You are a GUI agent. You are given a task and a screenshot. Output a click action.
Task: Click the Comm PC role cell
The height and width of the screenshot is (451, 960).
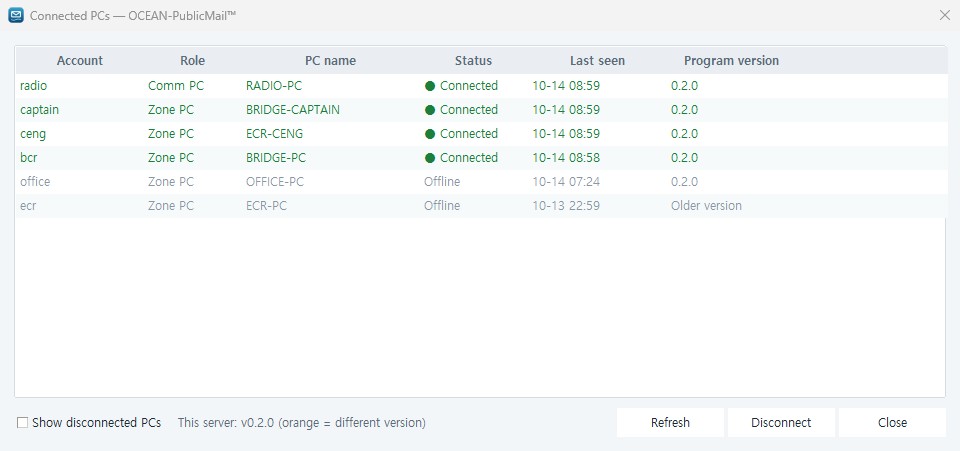176,86
